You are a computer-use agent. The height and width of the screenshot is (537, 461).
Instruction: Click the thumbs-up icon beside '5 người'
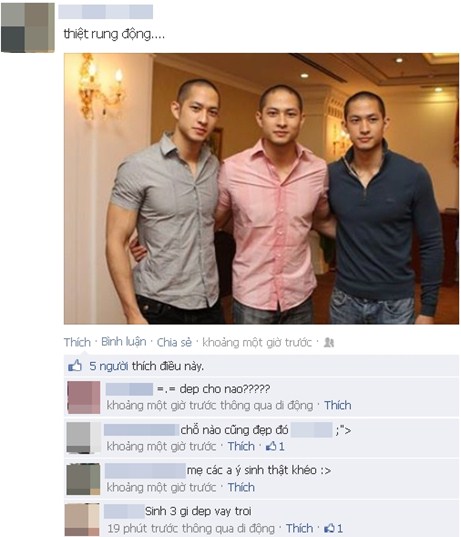pyautogui.click(x=75, y=366)
